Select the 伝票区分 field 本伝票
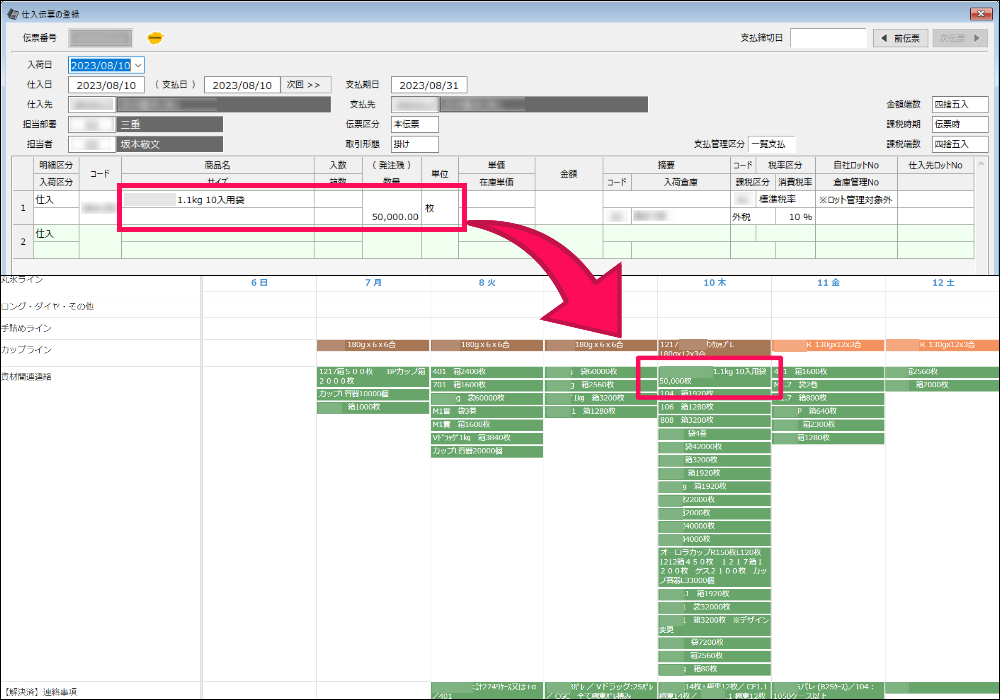 (x=415, y=124)
